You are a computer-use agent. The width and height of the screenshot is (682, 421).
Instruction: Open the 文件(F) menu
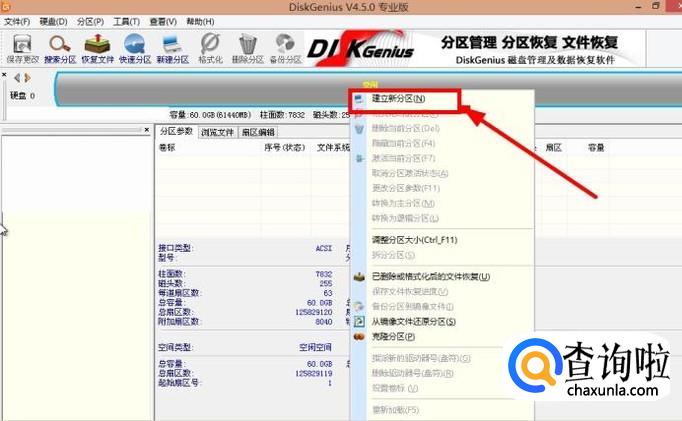17,22
